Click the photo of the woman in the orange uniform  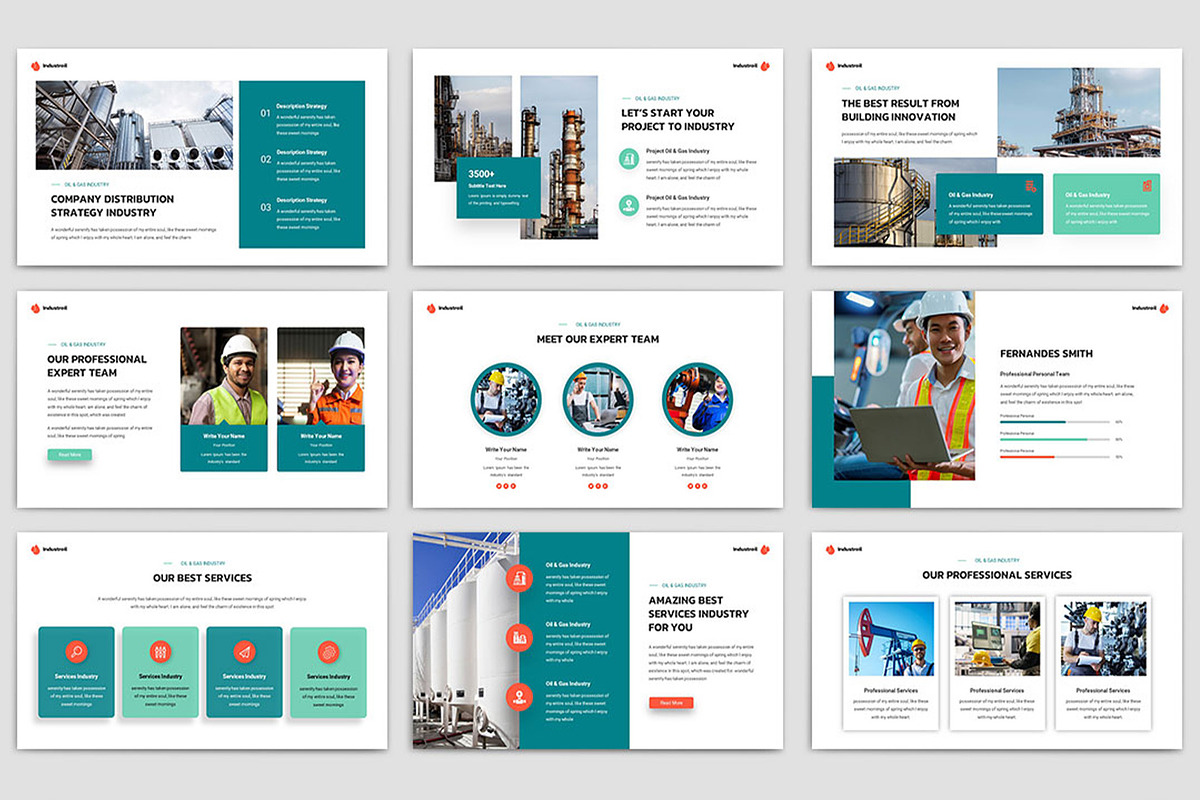[x=321, y=376]
